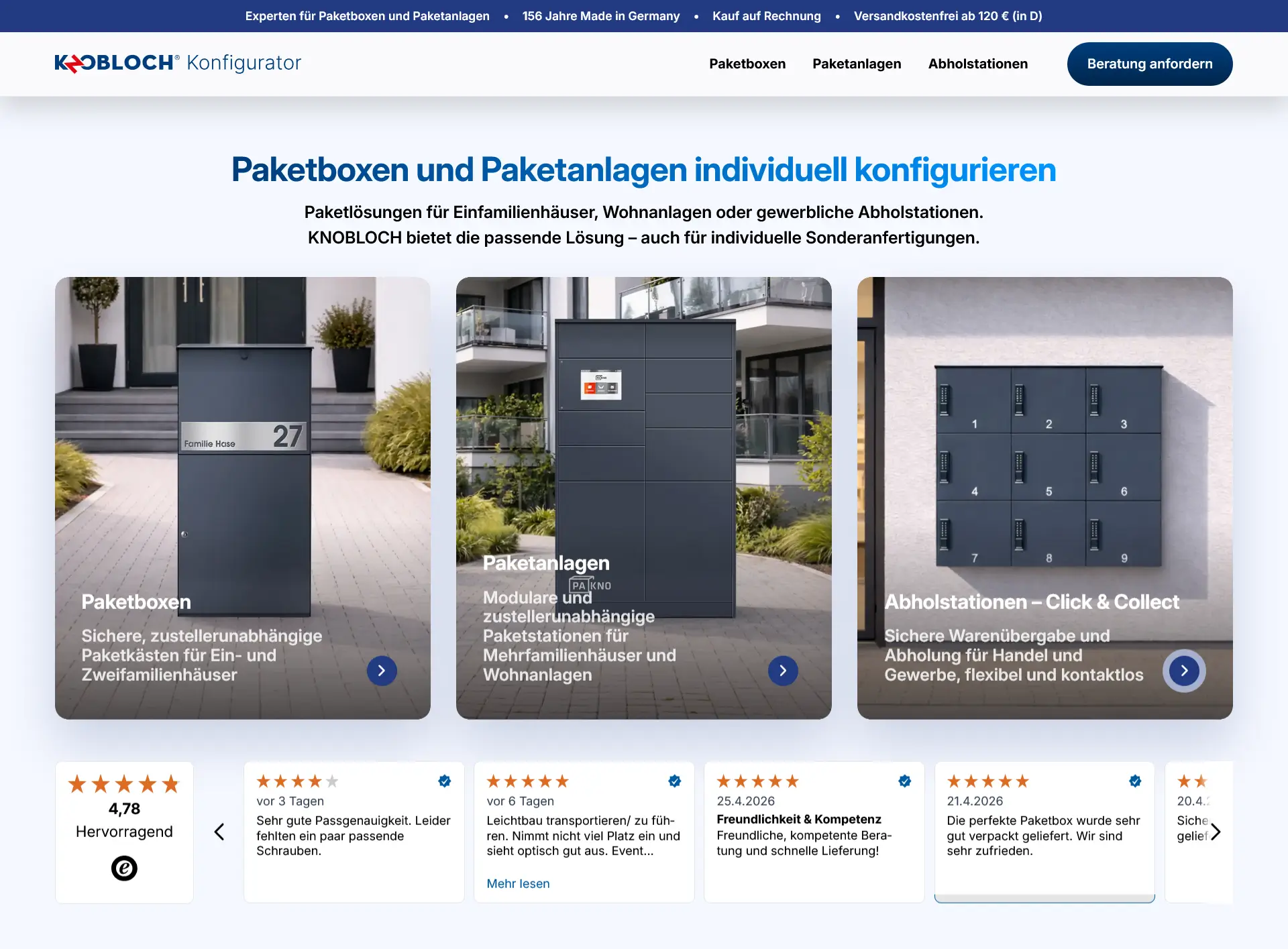This screenshot has height=949, width=1288.
Task: Click Mehr lesen on the Leichtbau review
Action: pos(518,884)
